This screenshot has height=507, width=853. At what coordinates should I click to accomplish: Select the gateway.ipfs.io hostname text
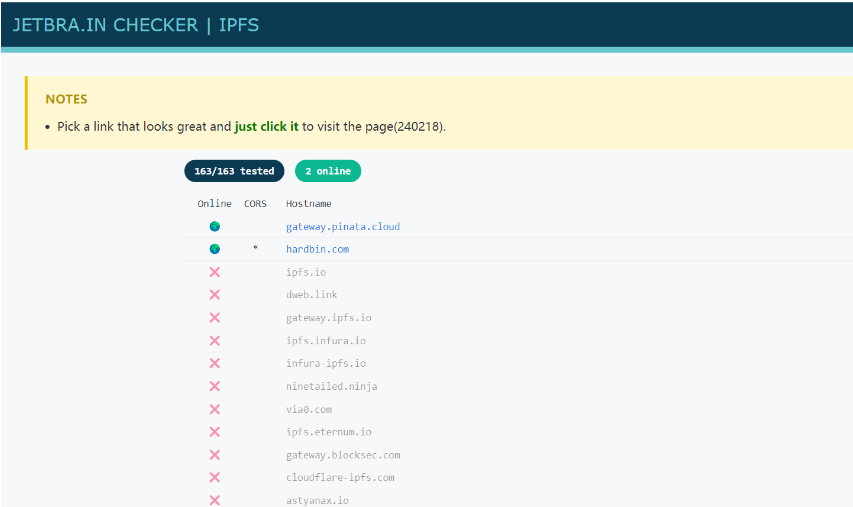[x=329, y=318]
